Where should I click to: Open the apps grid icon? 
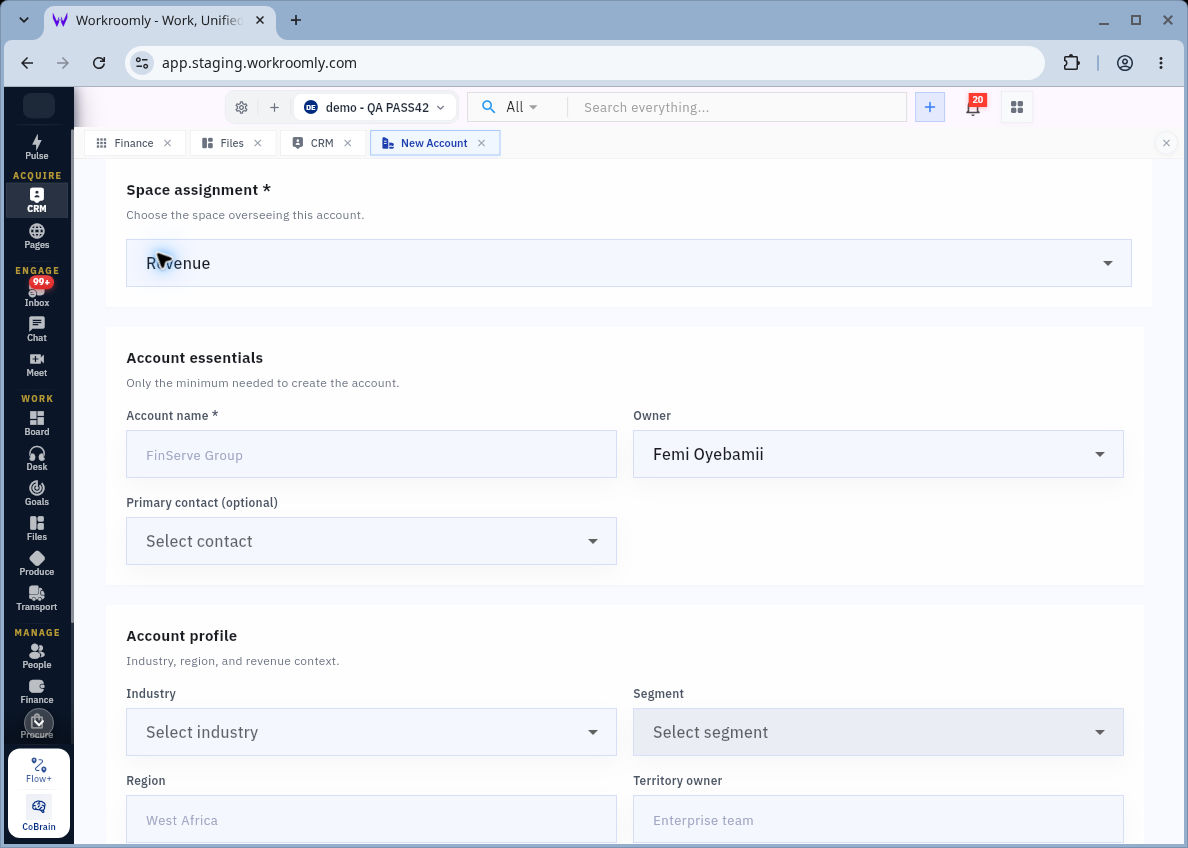pos(1017,107)
